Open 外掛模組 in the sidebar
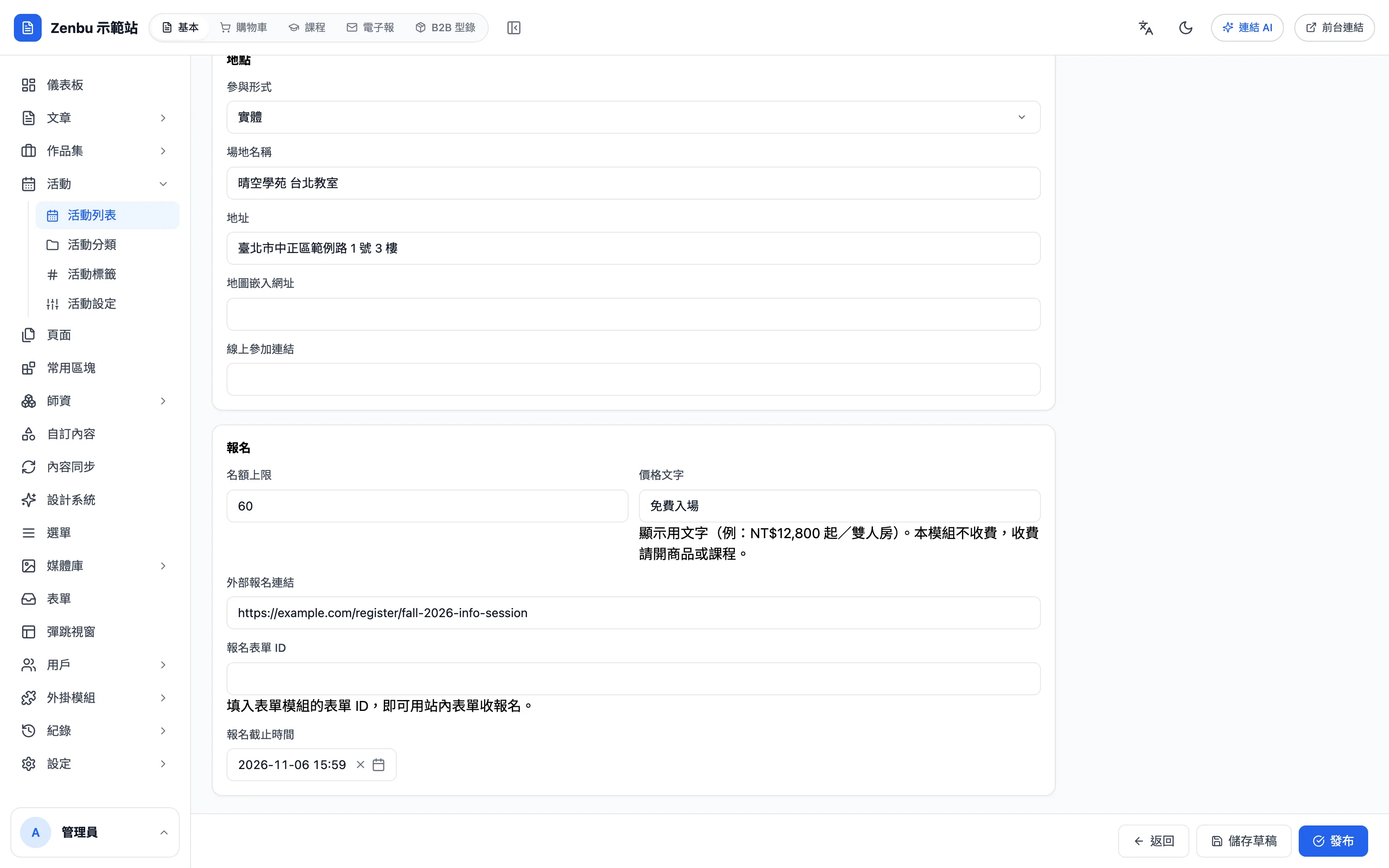The width and height of the screenshot is (1389, 868). pyautogui.click(x=95, y=698)
